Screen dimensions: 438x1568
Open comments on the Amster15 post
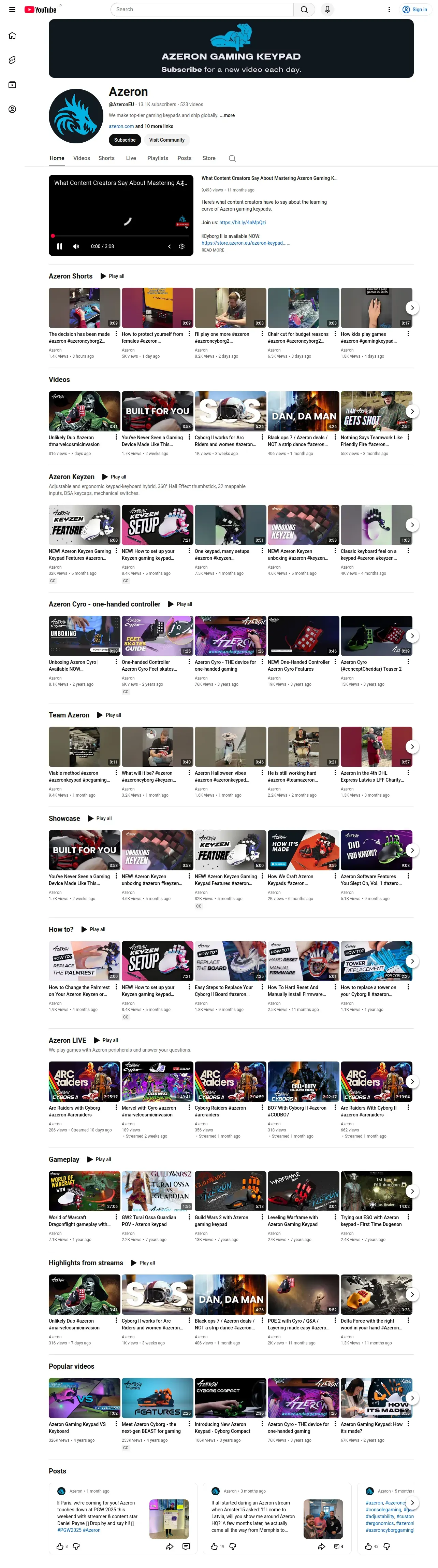click(339, 1546)
